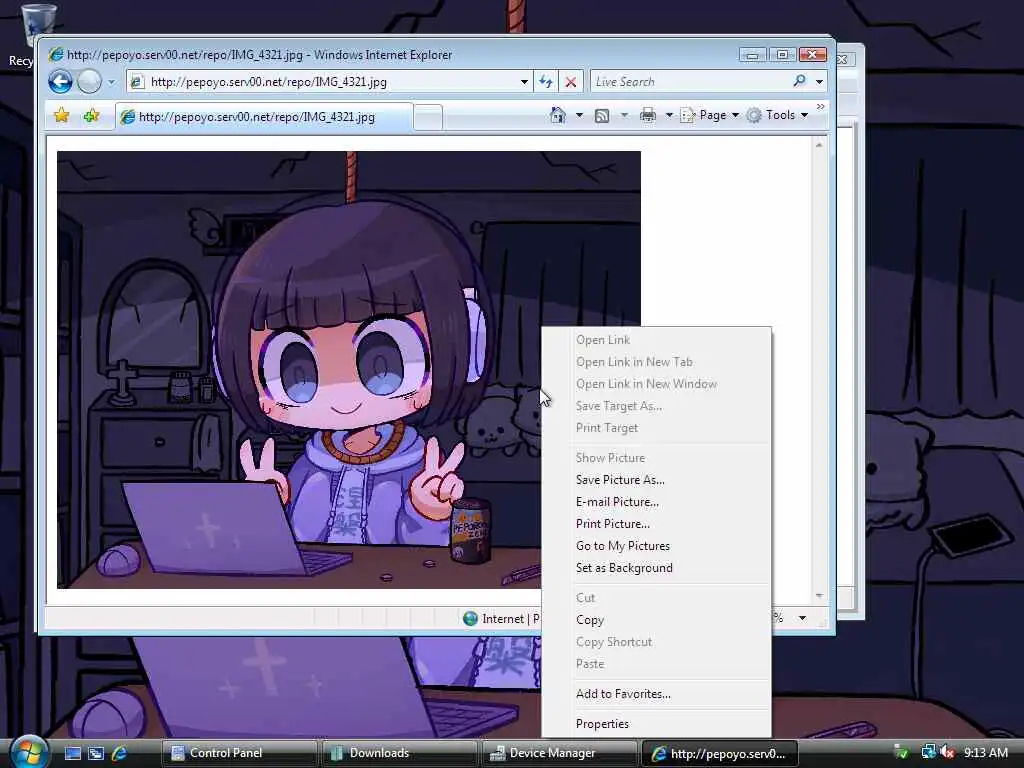Choose Set as Background
1024x768 pixels.
[624, 568]
